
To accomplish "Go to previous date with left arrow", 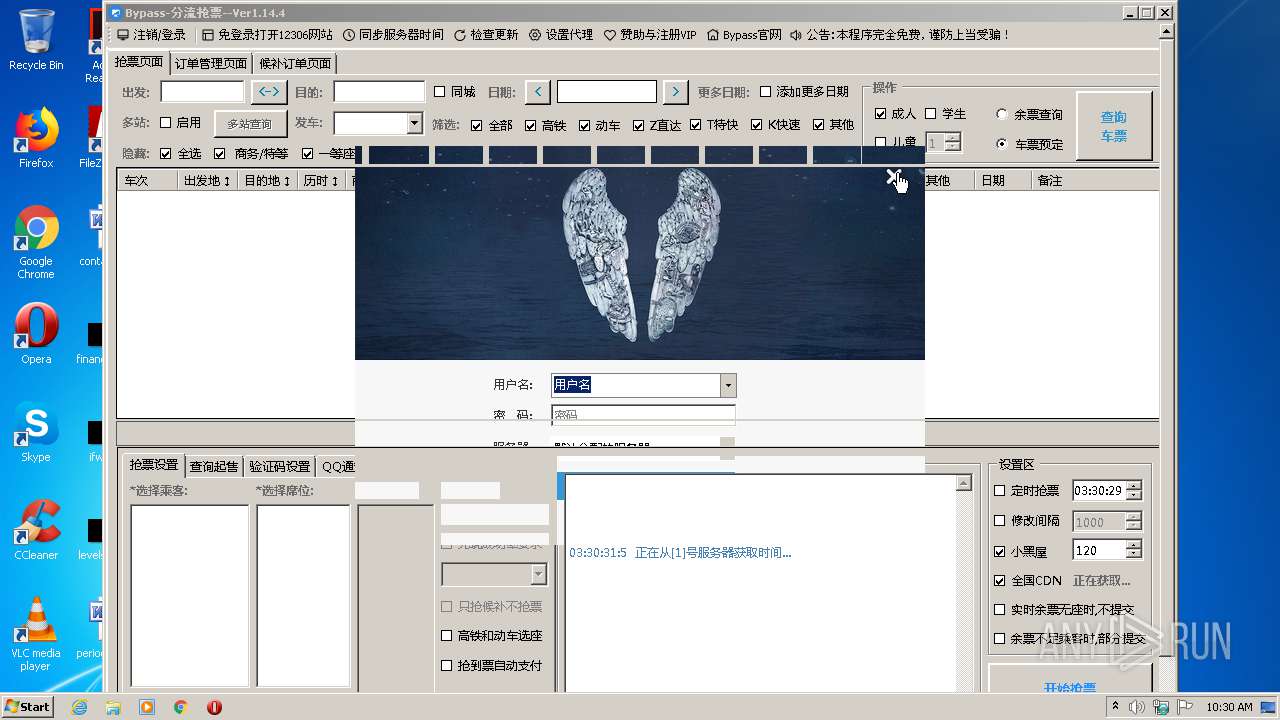I will click(538, 92).
